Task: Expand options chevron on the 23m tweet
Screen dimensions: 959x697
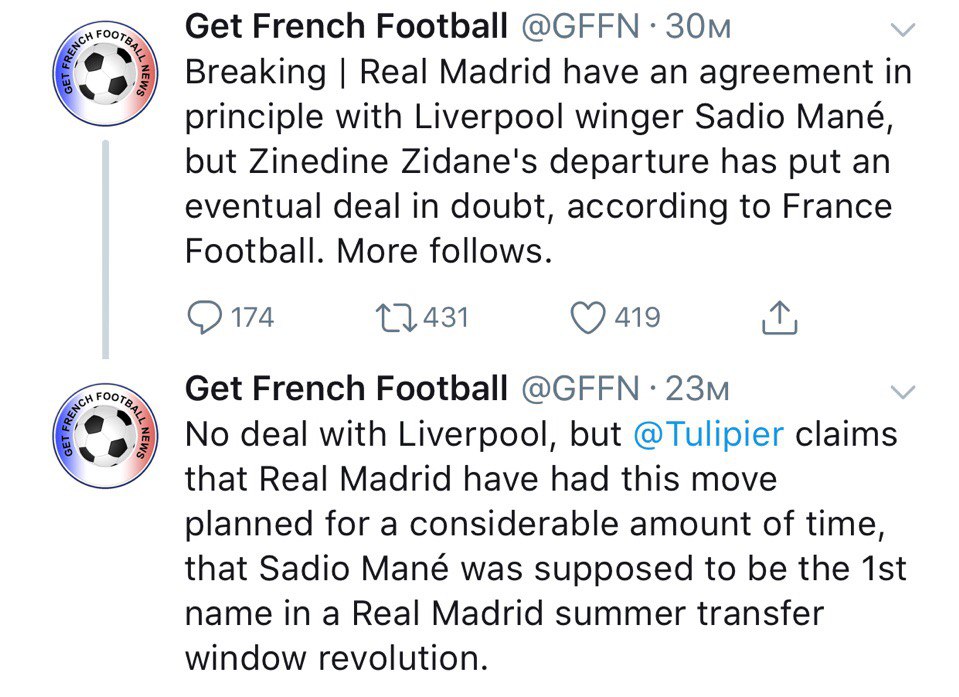Action: [x=902, y=391]
